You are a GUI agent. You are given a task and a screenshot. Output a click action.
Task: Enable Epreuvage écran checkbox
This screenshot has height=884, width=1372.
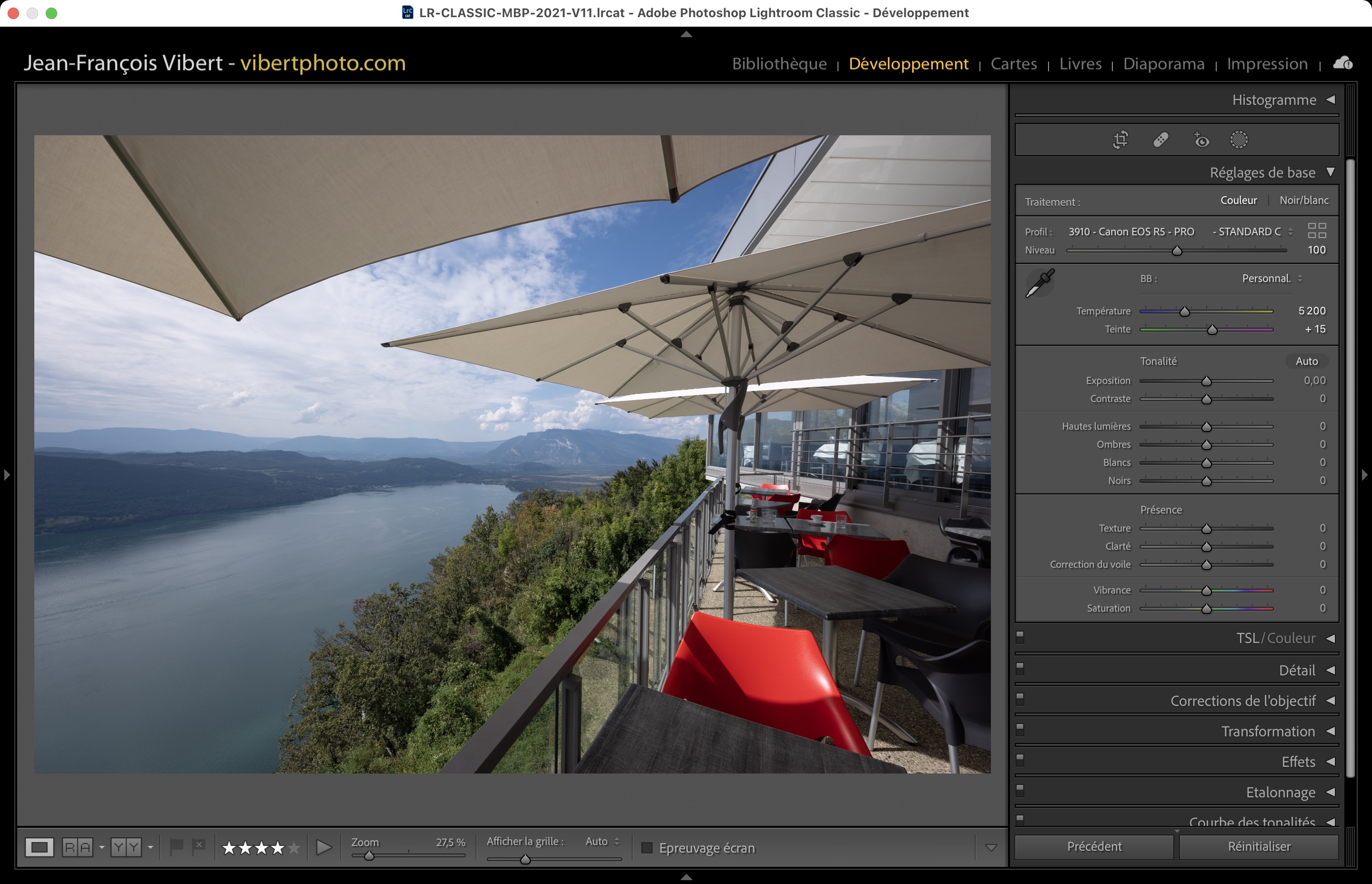(x=647, y=848)
